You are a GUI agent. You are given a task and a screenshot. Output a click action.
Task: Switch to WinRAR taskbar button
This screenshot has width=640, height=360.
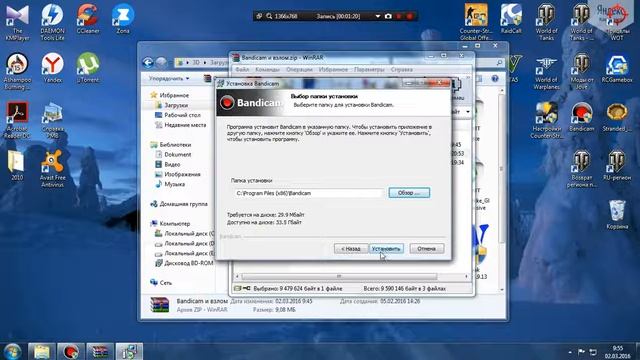(x=100, y=351)
